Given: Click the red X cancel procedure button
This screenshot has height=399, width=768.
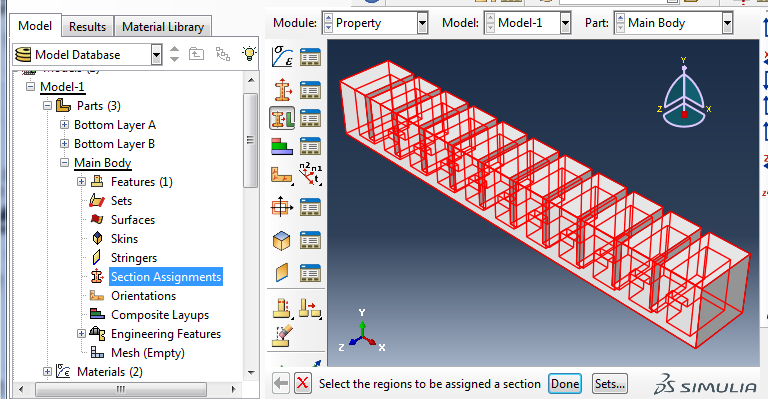Looking at the screenshot, I should [303, 383].
